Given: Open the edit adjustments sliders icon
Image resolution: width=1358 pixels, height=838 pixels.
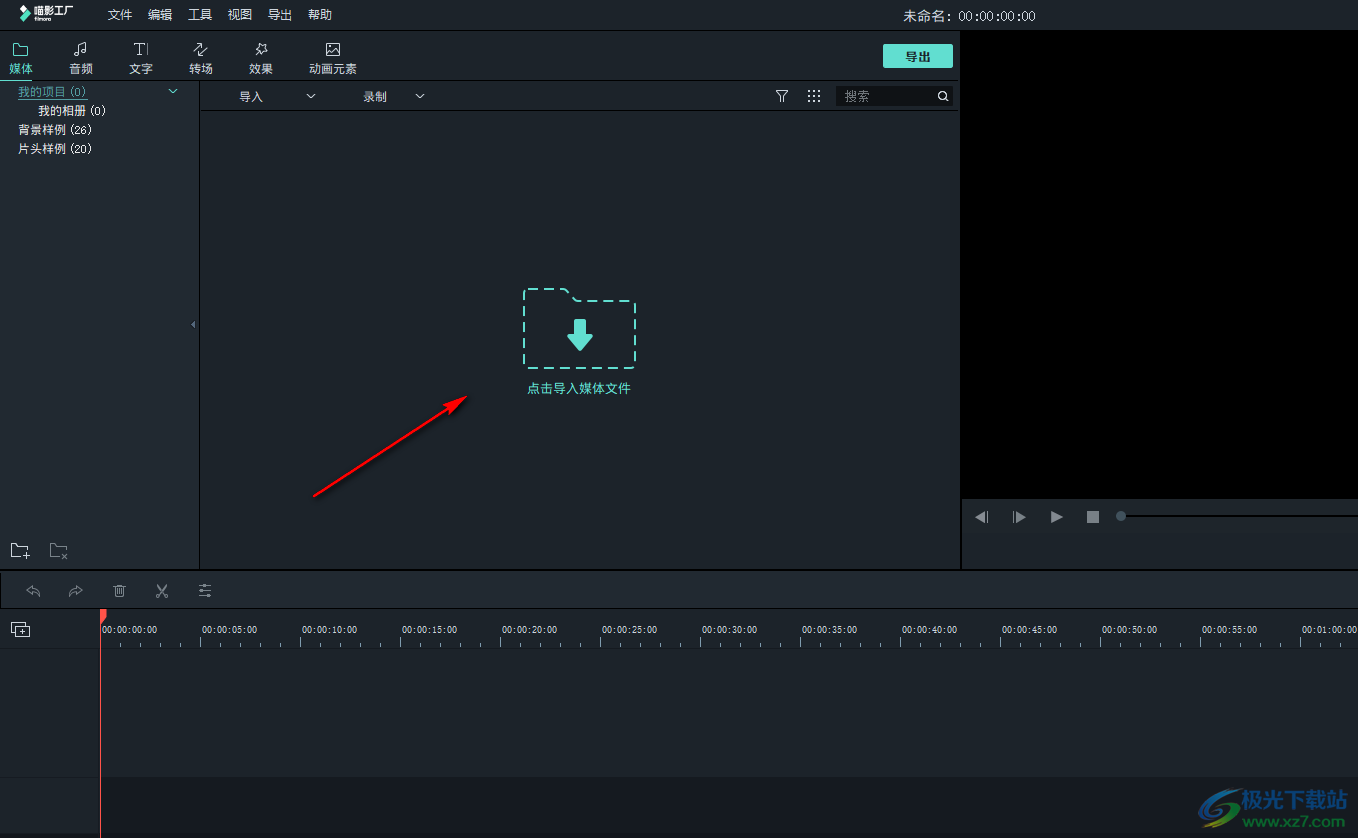Looking at the screenshot, I should (x=205, y=591).
